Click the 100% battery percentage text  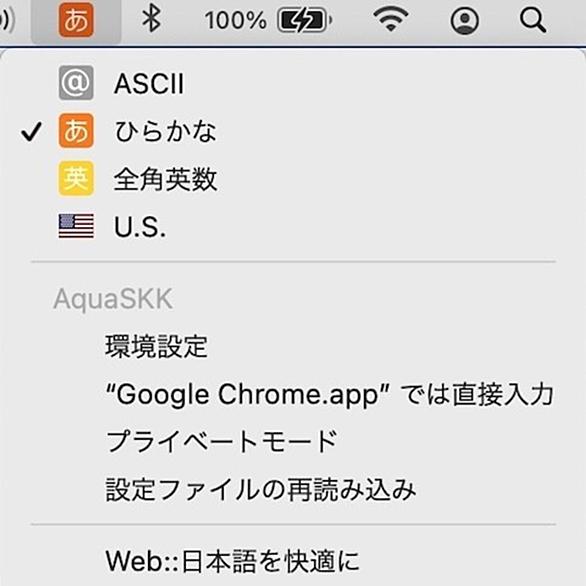(236, 20)
